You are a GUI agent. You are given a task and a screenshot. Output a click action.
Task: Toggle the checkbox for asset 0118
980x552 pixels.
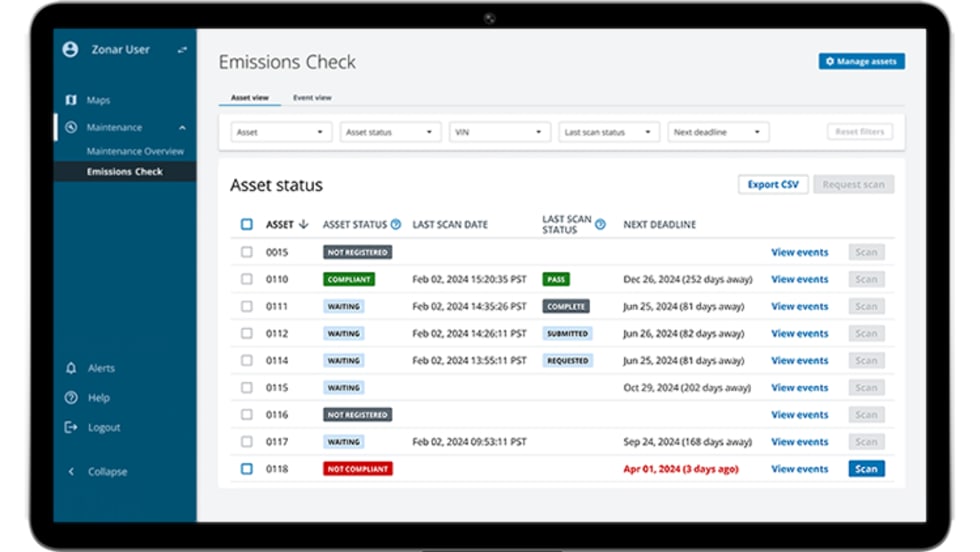click(247, 469)
